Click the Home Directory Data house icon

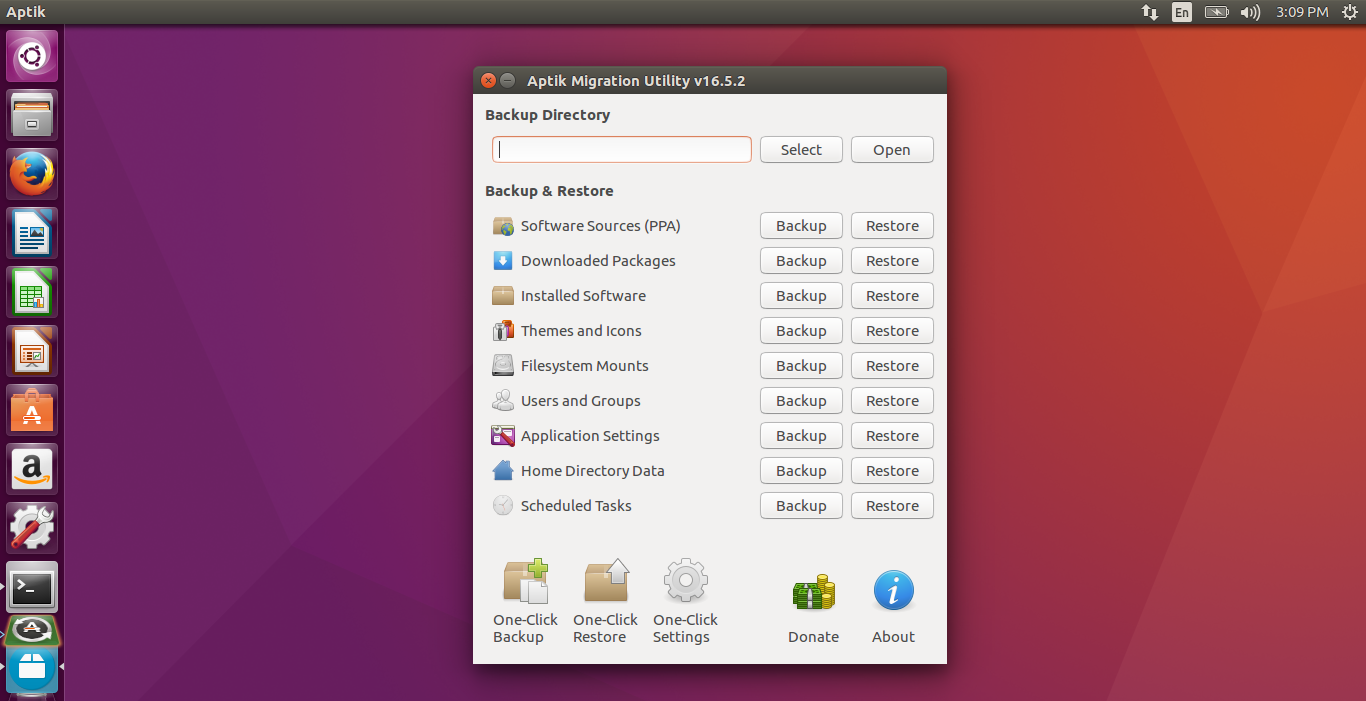[503, 471]
